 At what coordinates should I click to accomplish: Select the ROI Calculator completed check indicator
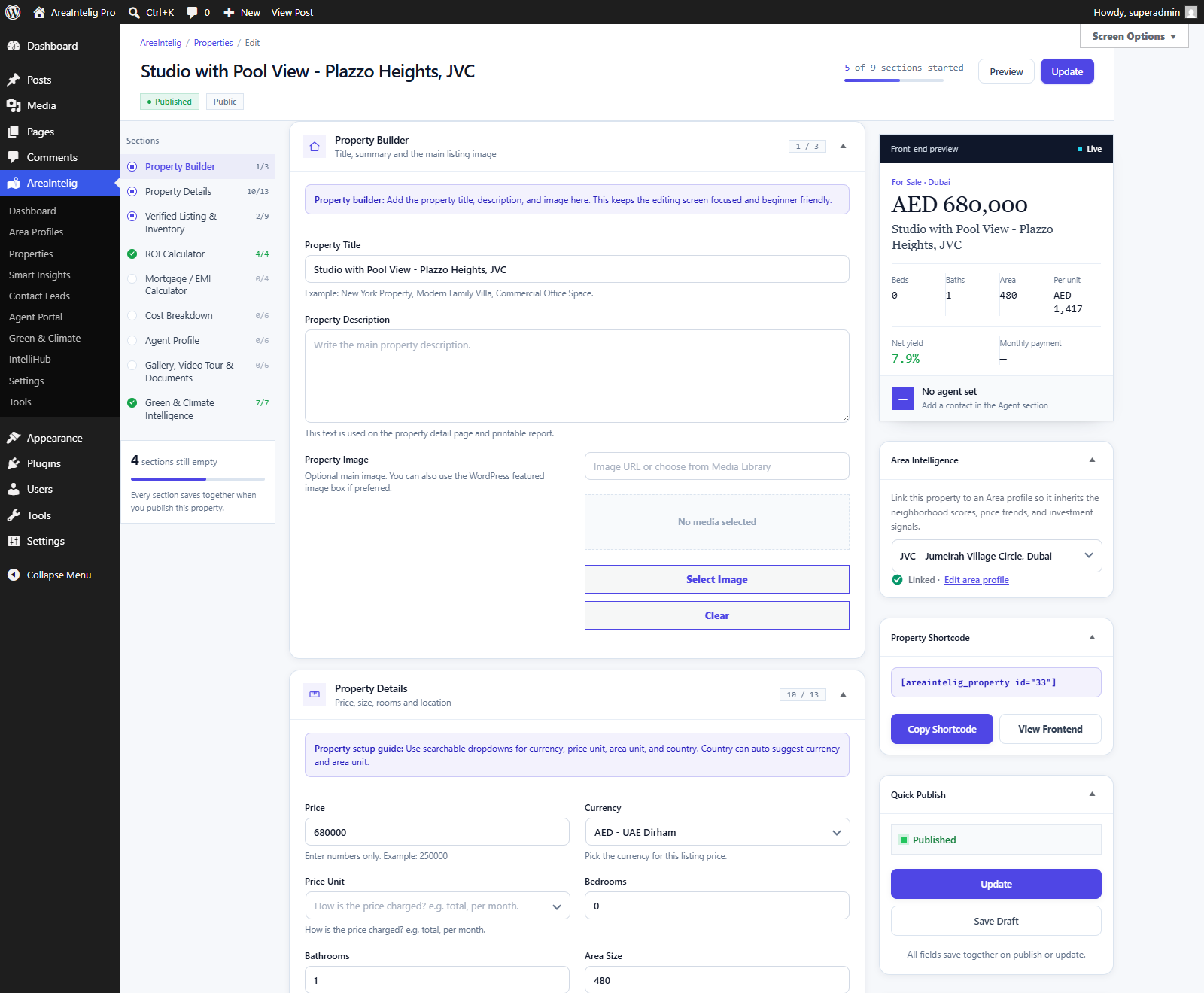coord(132,254)
